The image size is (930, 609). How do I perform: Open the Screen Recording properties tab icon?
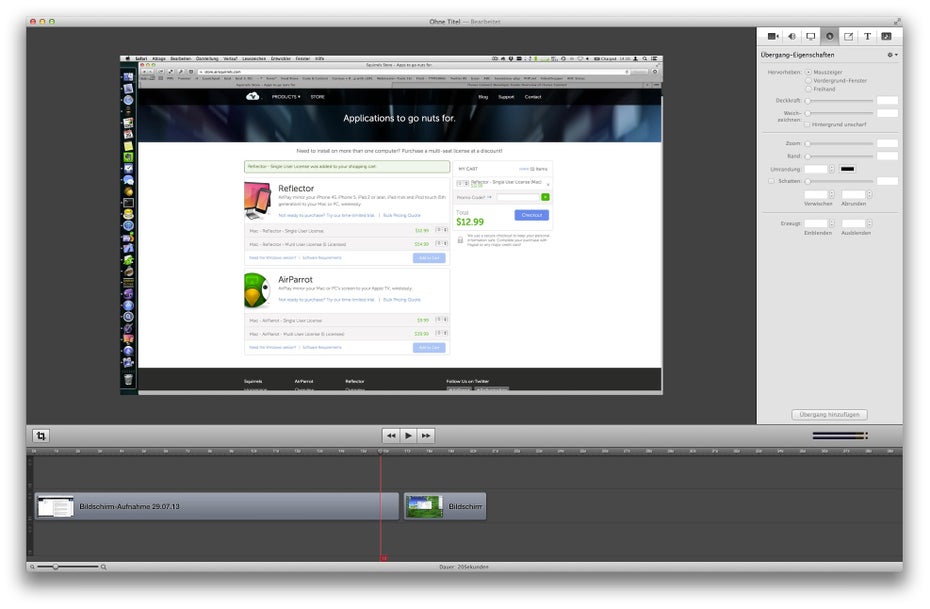811,36
